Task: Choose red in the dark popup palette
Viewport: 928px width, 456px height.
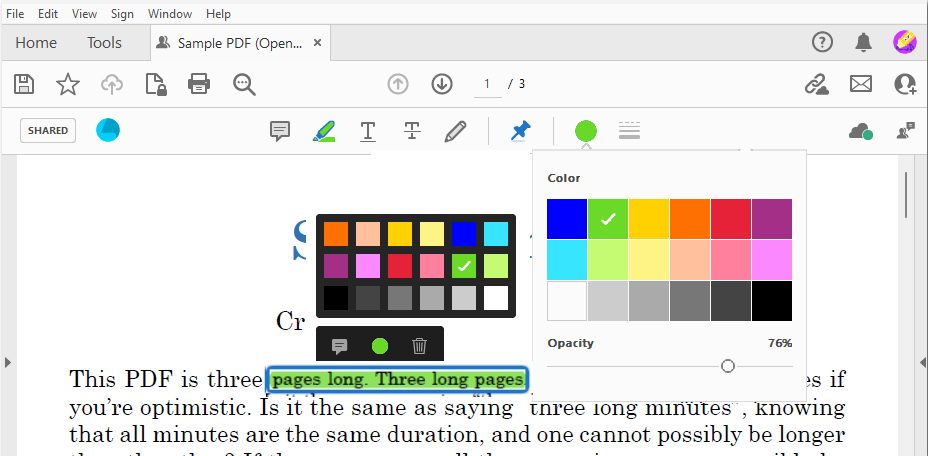Action: pos(399,266)
